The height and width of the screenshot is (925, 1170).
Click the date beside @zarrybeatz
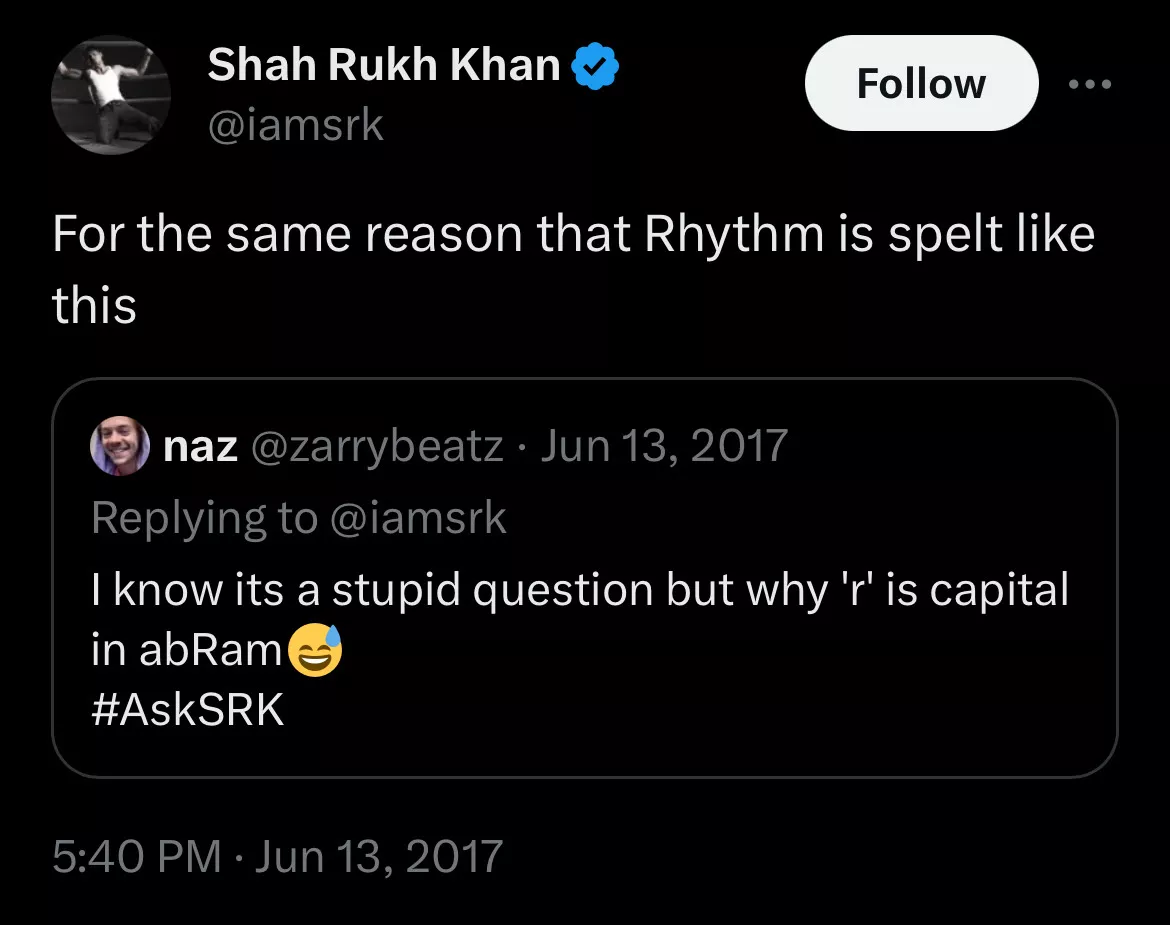tap(664, 446)
